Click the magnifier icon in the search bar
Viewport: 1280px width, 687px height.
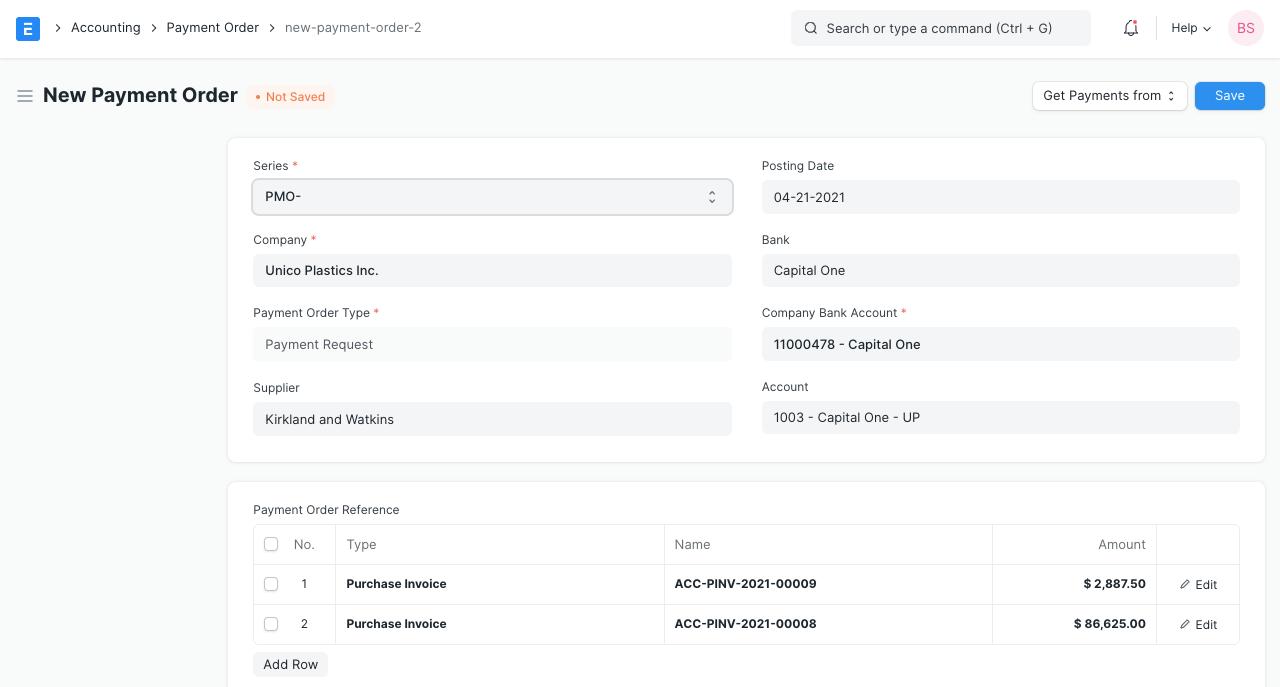[x=811, y=28]
